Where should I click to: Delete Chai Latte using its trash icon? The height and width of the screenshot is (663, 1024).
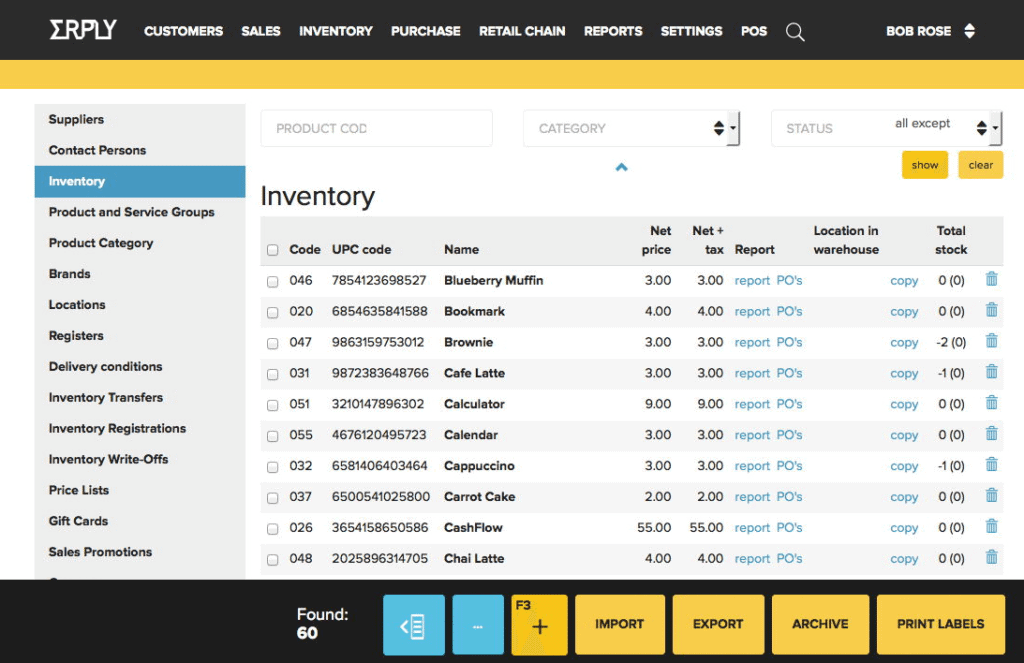pyautogui.click(x=991, y=558)
